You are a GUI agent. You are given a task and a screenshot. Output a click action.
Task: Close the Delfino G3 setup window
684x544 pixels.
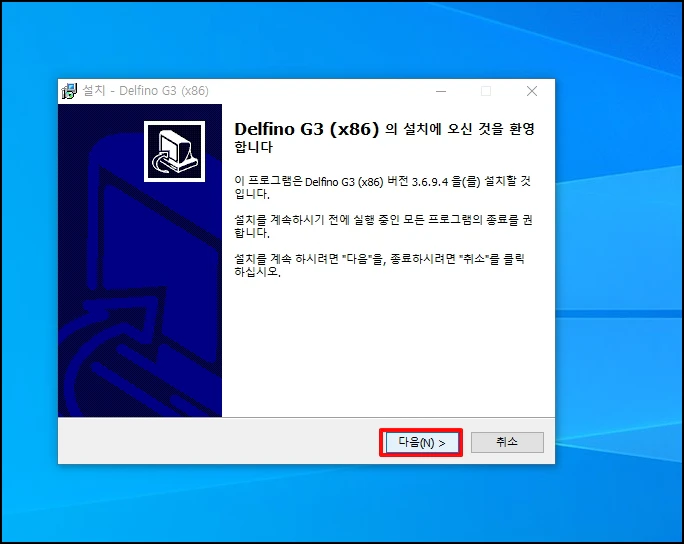[x=532, y=91]
